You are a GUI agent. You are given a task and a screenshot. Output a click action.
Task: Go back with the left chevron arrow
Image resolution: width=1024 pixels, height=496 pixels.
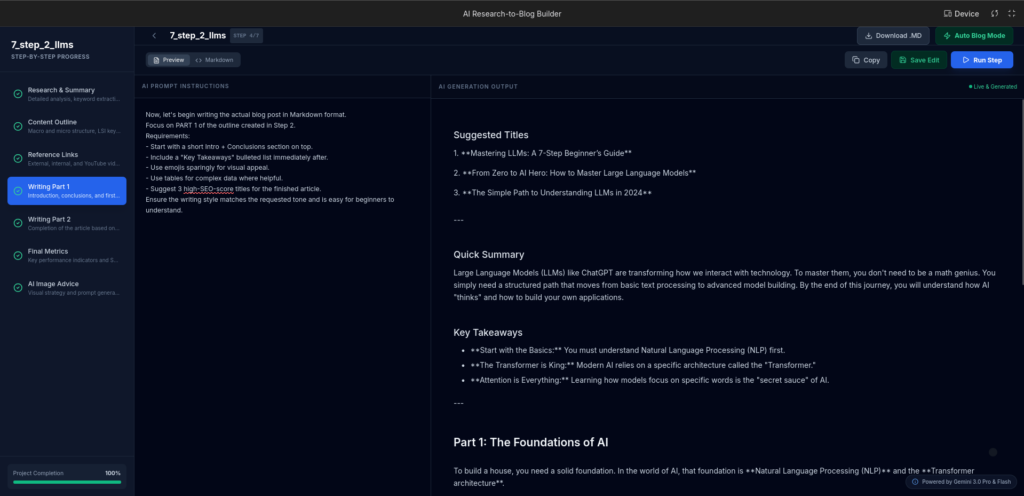pos(154,36)
